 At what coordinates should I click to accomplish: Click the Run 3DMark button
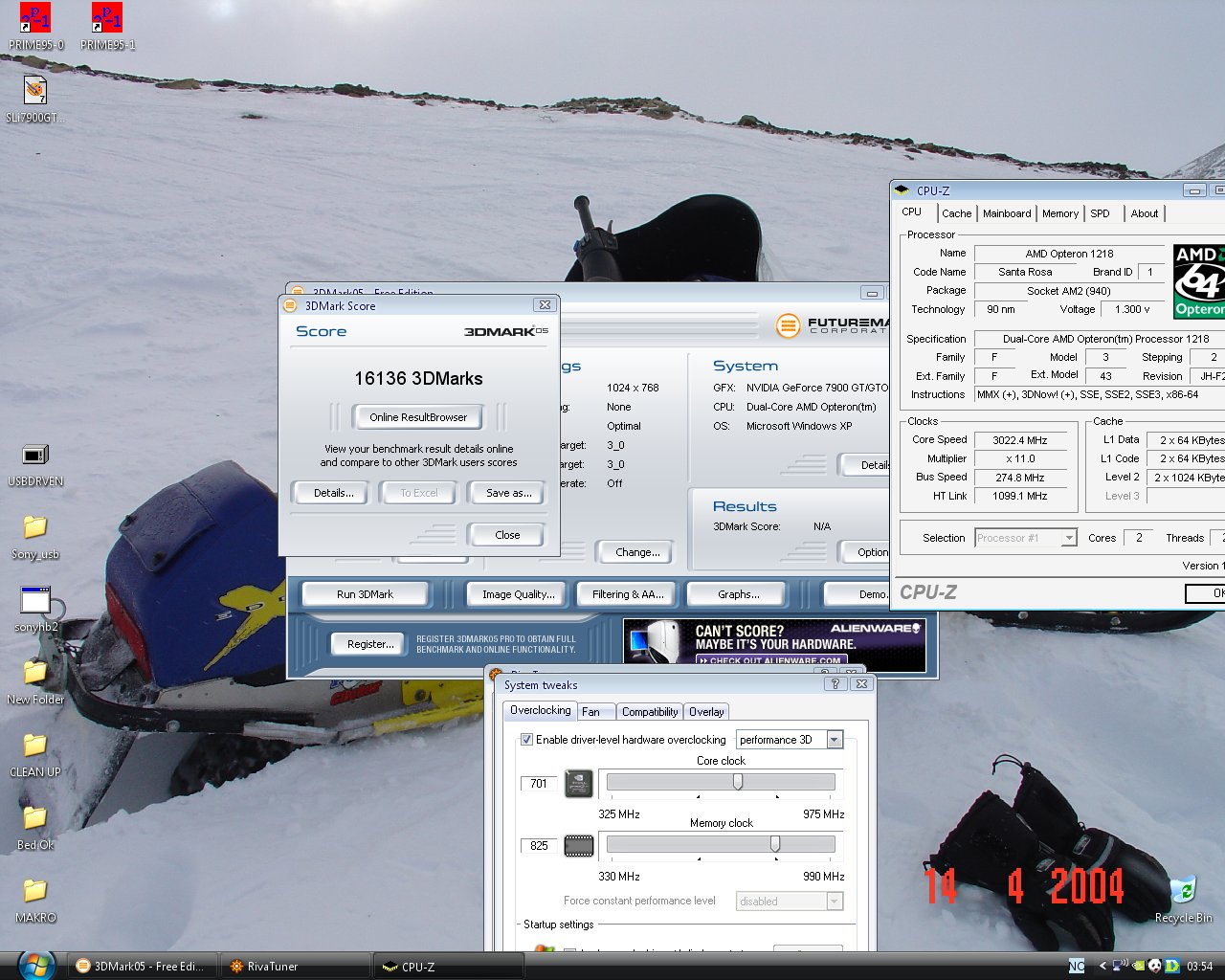click(365, 594)
